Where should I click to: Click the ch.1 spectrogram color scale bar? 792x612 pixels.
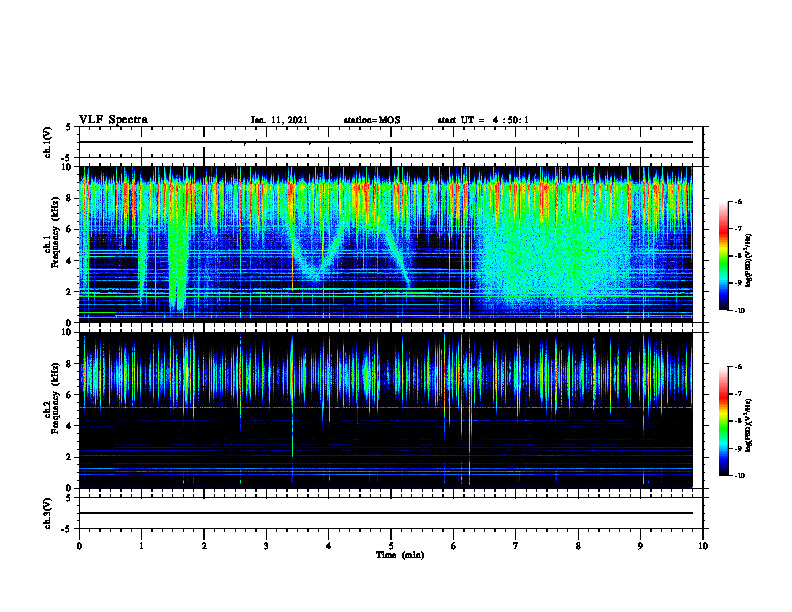click(x=723, y=256)
